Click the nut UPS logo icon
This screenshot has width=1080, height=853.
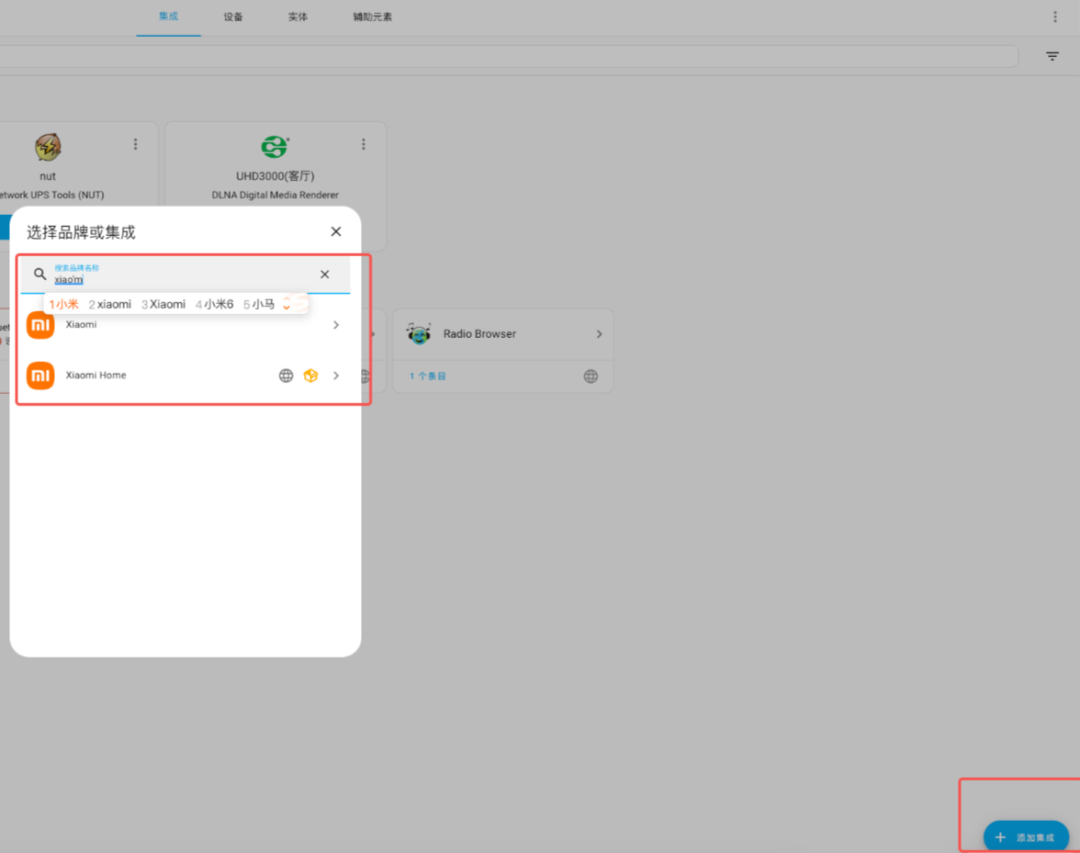48,146
